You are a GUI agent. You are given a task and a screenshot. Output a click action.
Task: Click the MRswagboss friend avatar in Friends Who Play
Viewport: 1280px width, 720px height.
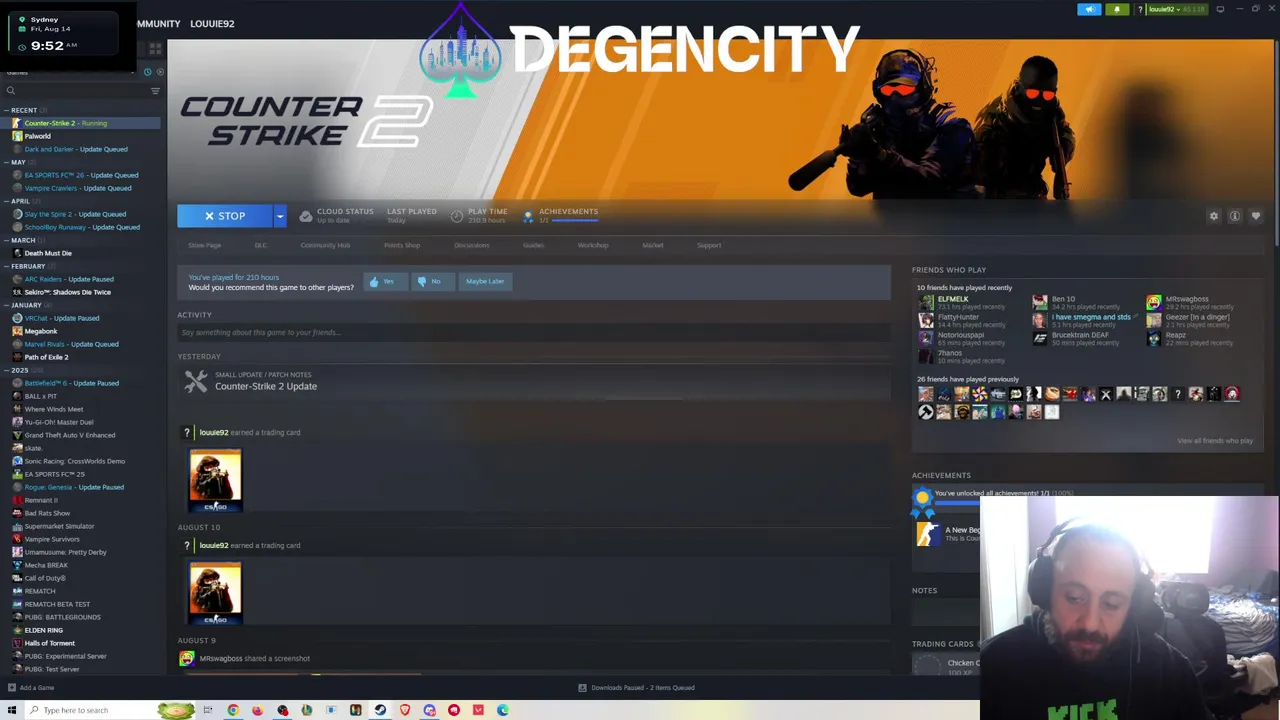tap(1154, 303)
